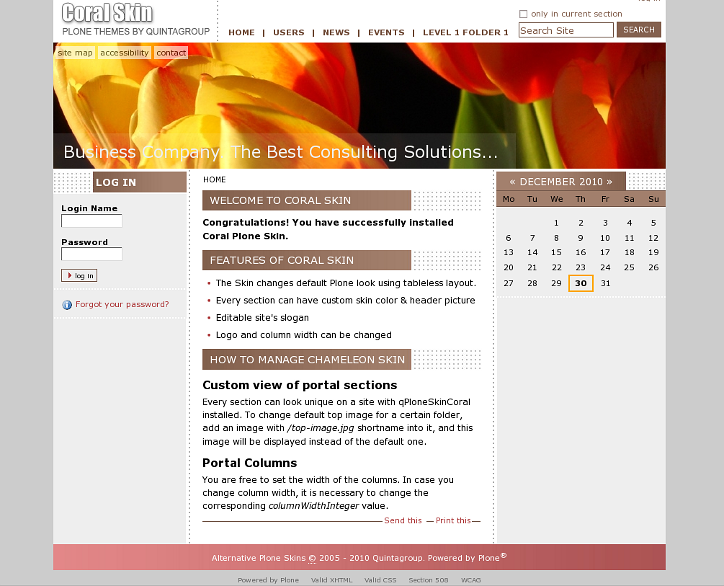Click Valid CSS footer link
This screenshot has height=586, width=724.
click(x=380, y=580)
